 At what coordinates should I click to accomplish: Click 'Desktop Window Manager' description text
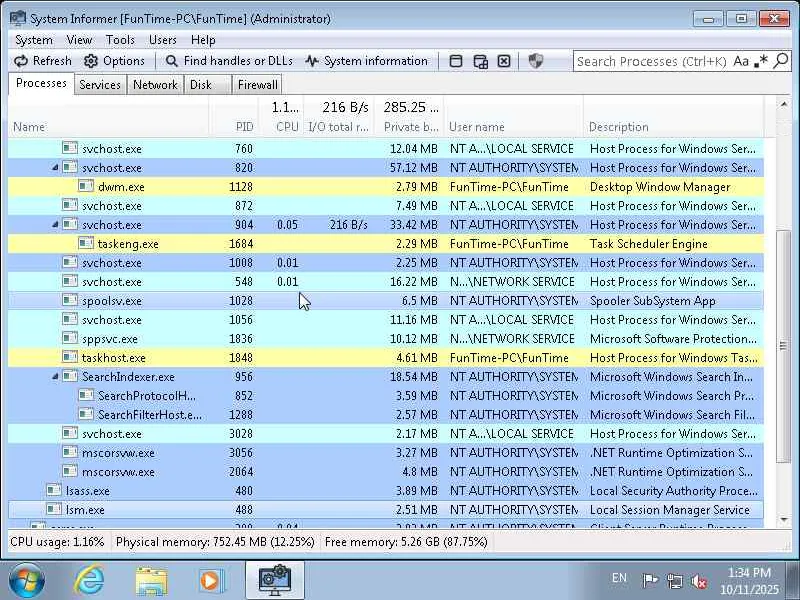point(660,187)
